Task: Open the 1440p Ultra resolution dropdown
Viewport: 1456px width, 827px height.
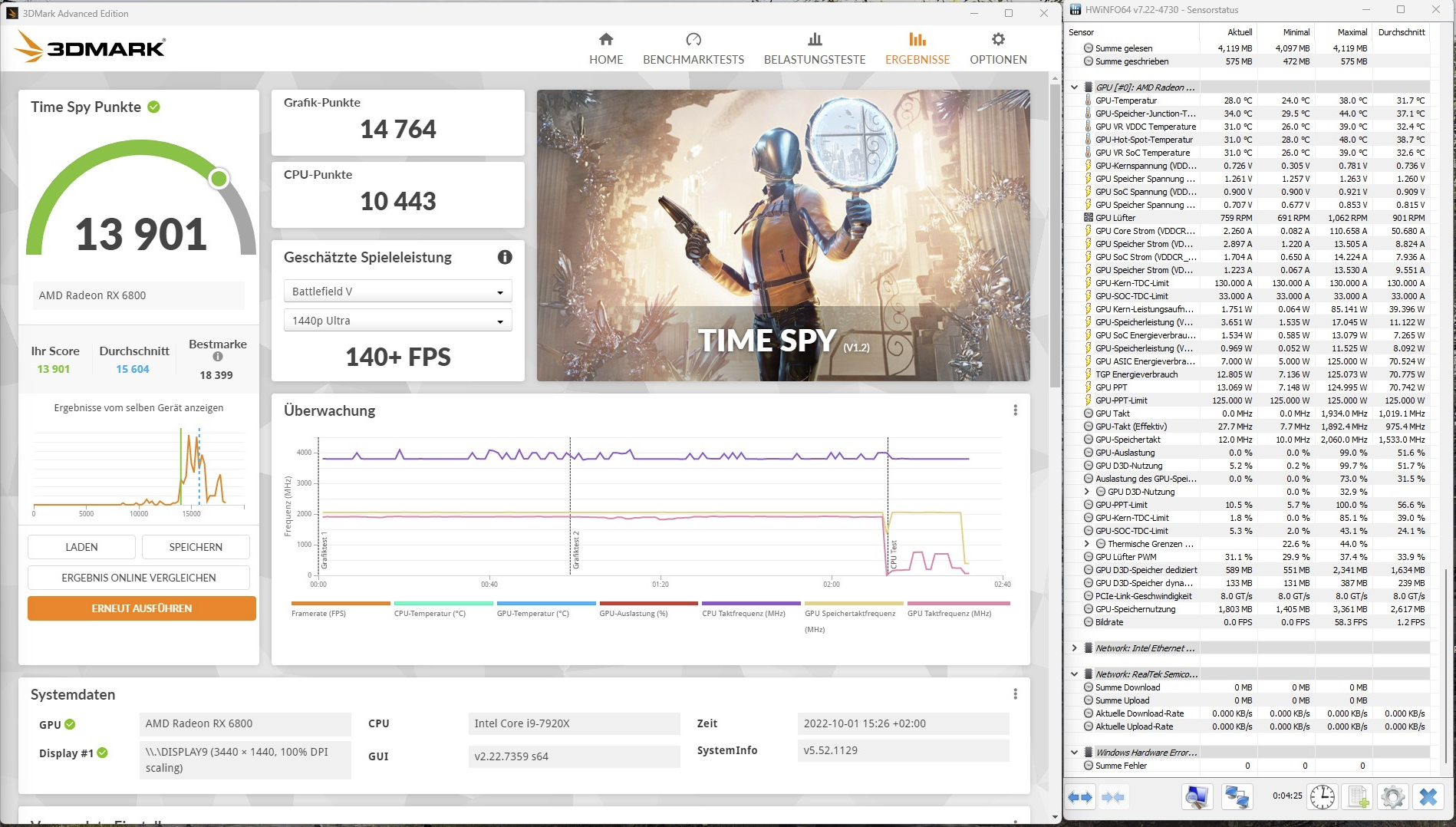Action: (397, 321)
